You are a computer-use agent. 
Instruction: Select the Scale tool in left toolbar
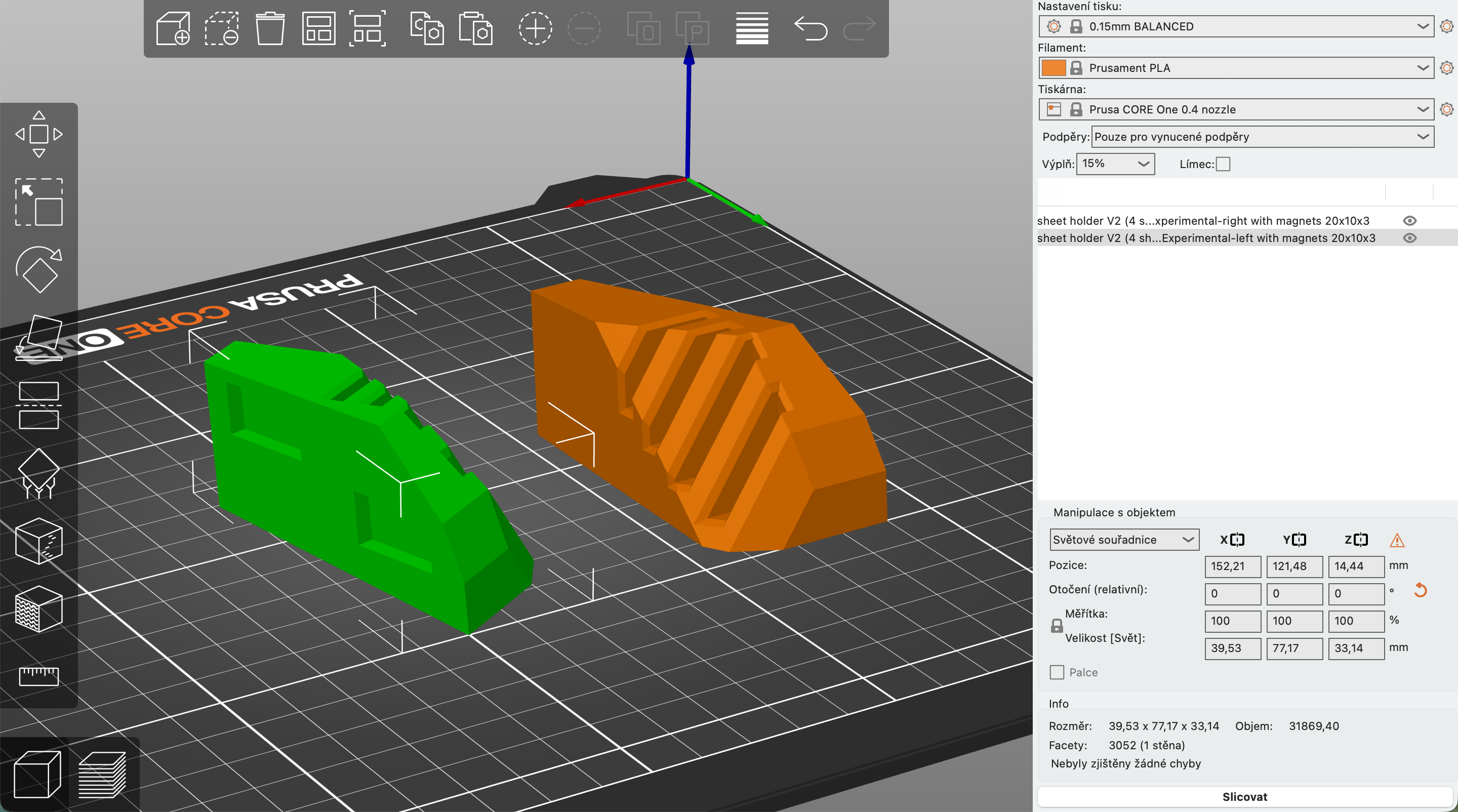point(38,202)
